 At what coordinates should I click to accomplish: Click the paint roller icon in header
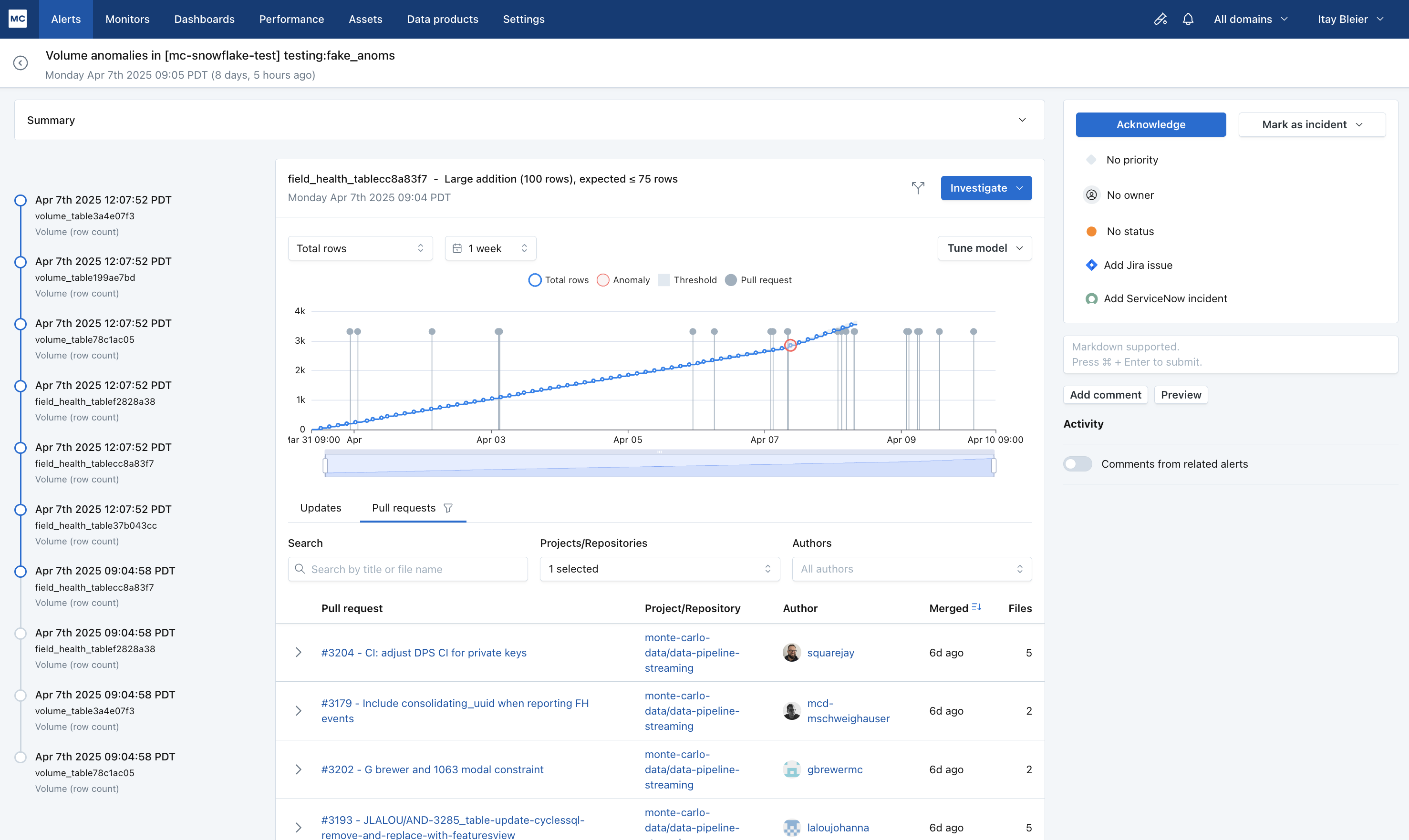click(1160, 19)
